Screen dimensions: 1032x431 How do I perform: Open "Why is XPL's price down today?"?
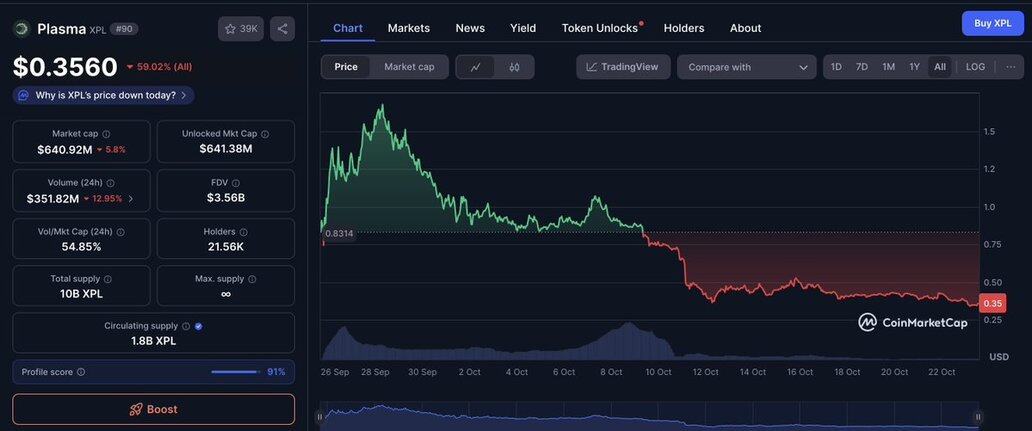[x=104, y=95]
